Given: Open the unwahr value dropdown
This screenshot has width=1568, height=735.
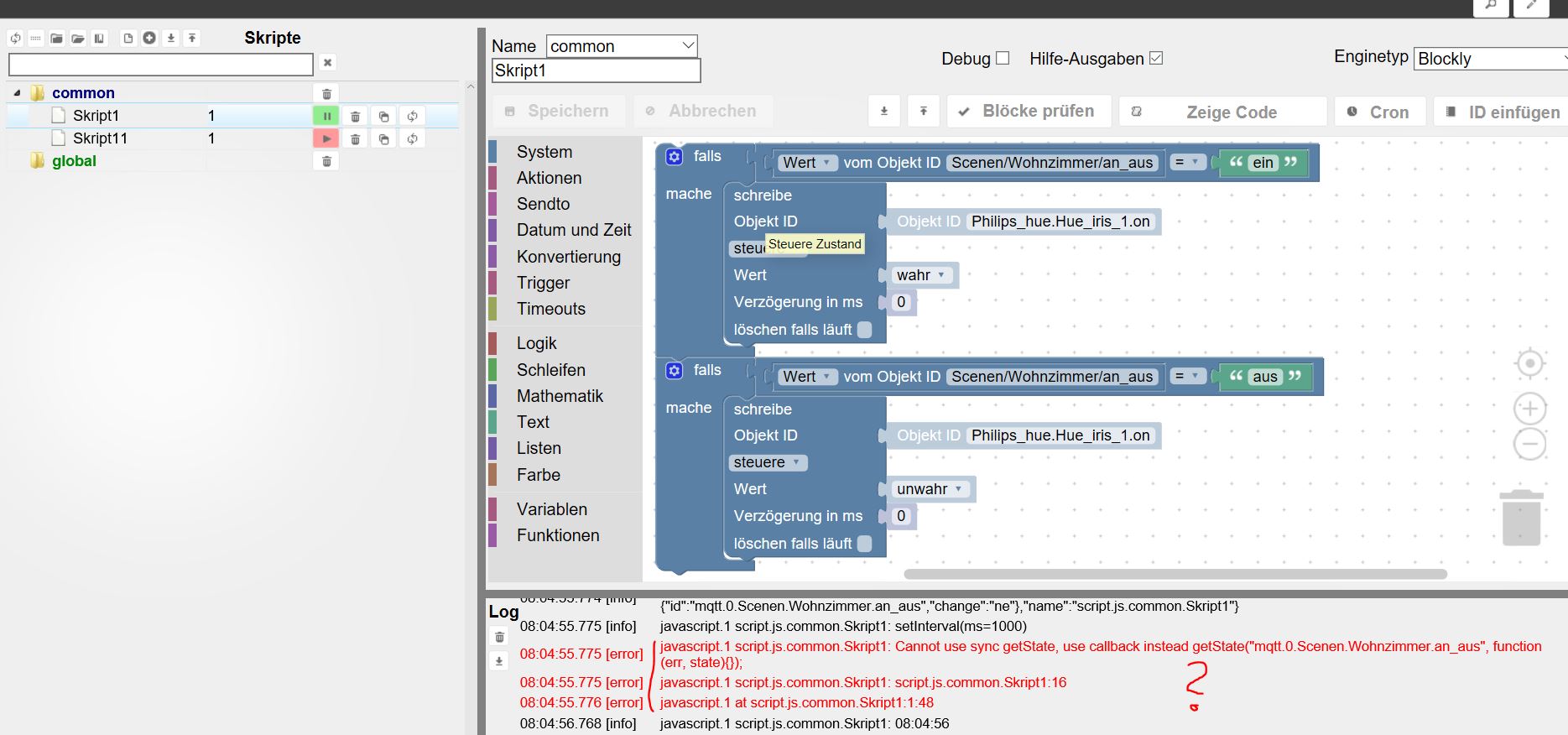Looking at the screenshot, I should pyautogui.click(x=930, y=489).
